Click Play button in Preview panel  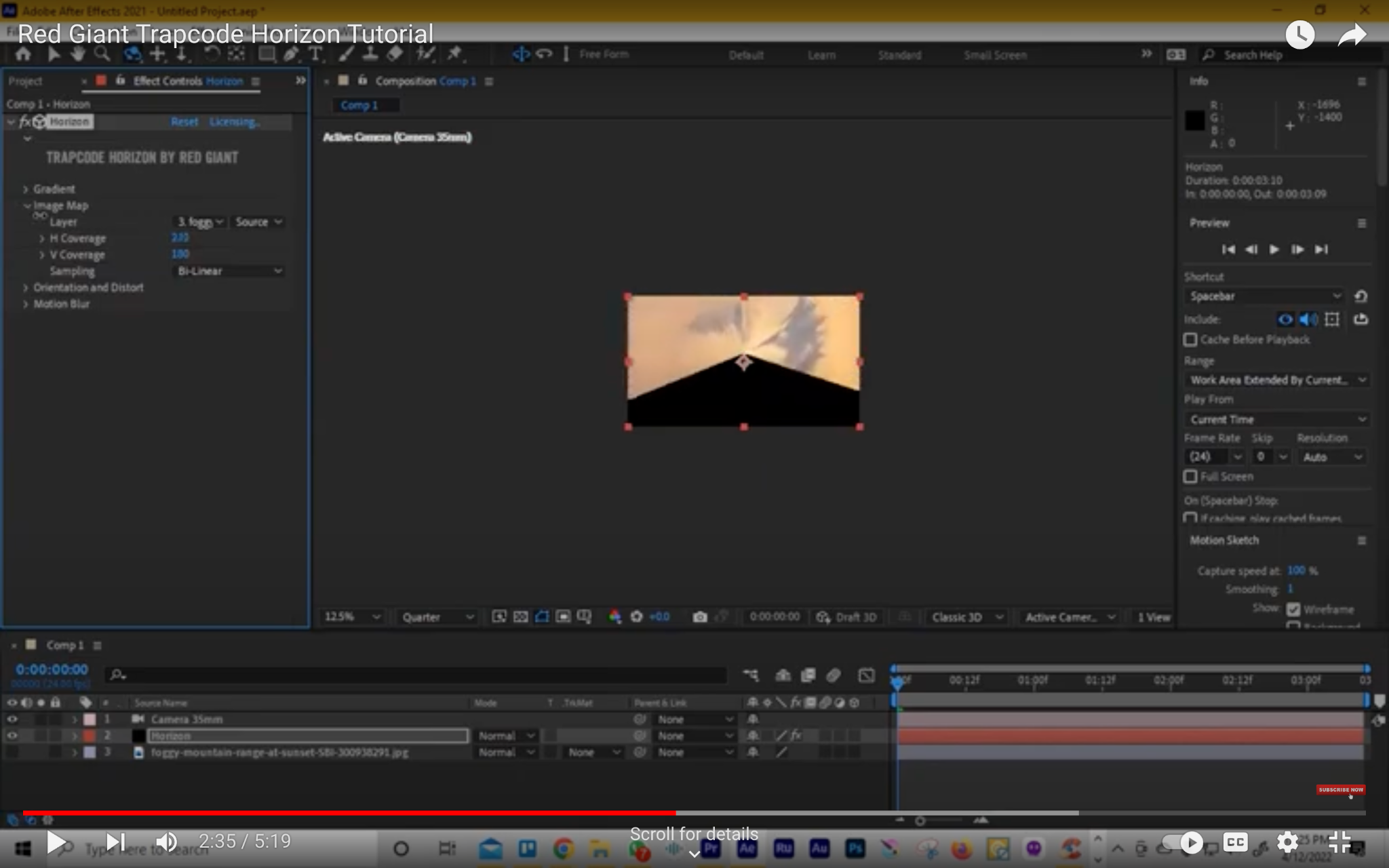click(1274, 250)
